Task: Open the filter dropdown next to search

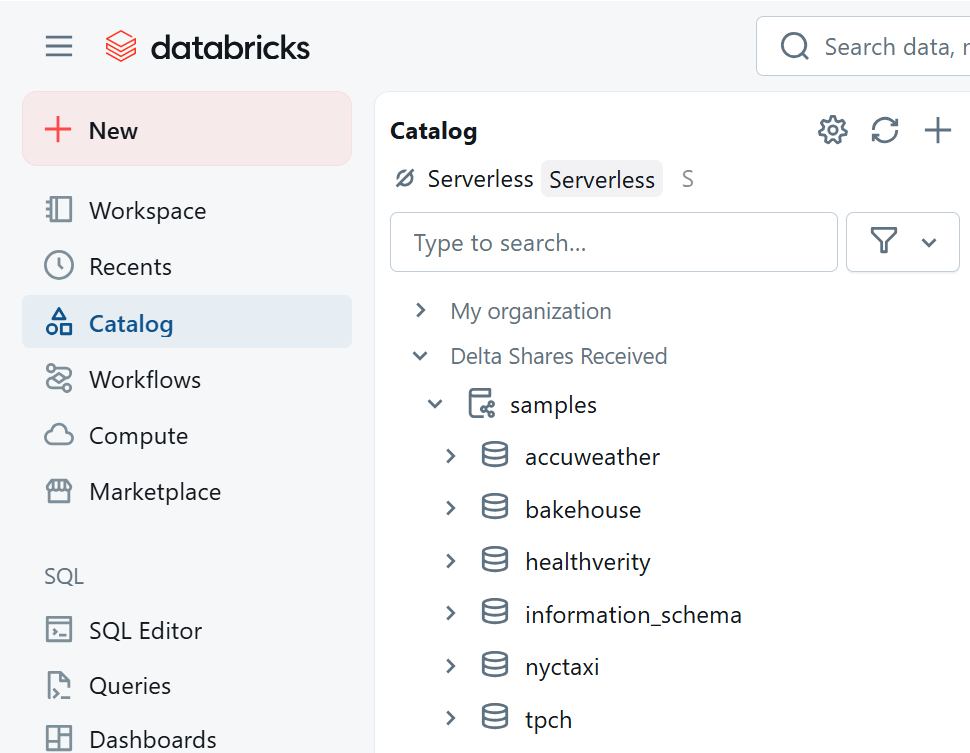Action: (902, 242)
